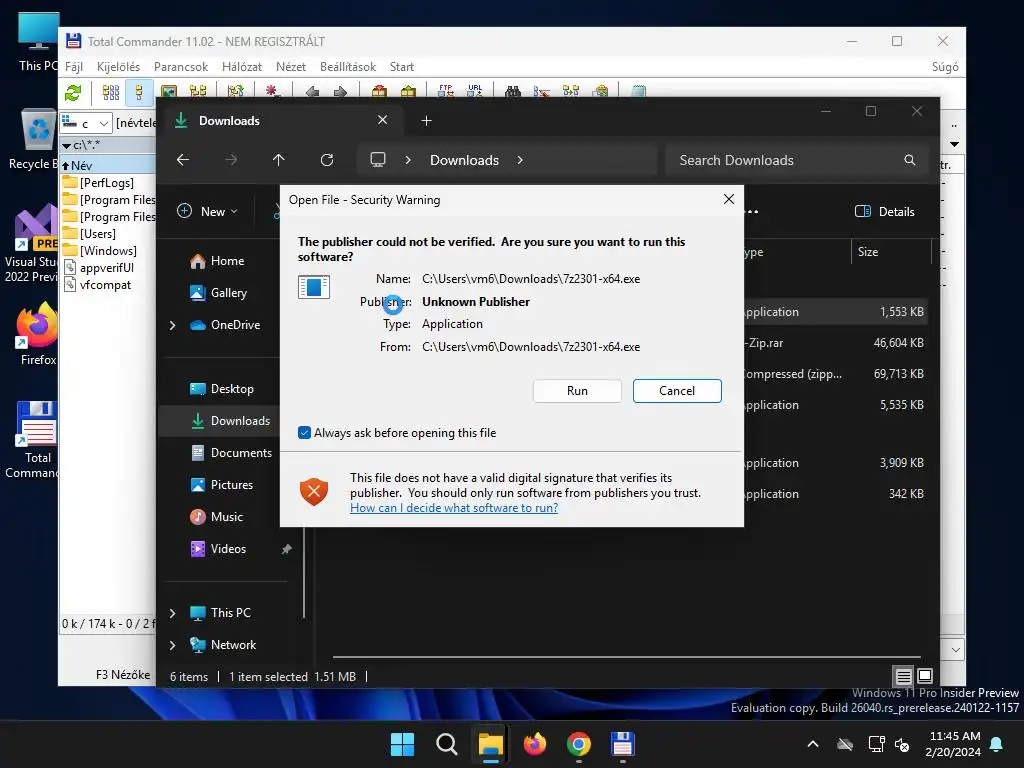Open FTP connection toolbar icon

[446, 91]
